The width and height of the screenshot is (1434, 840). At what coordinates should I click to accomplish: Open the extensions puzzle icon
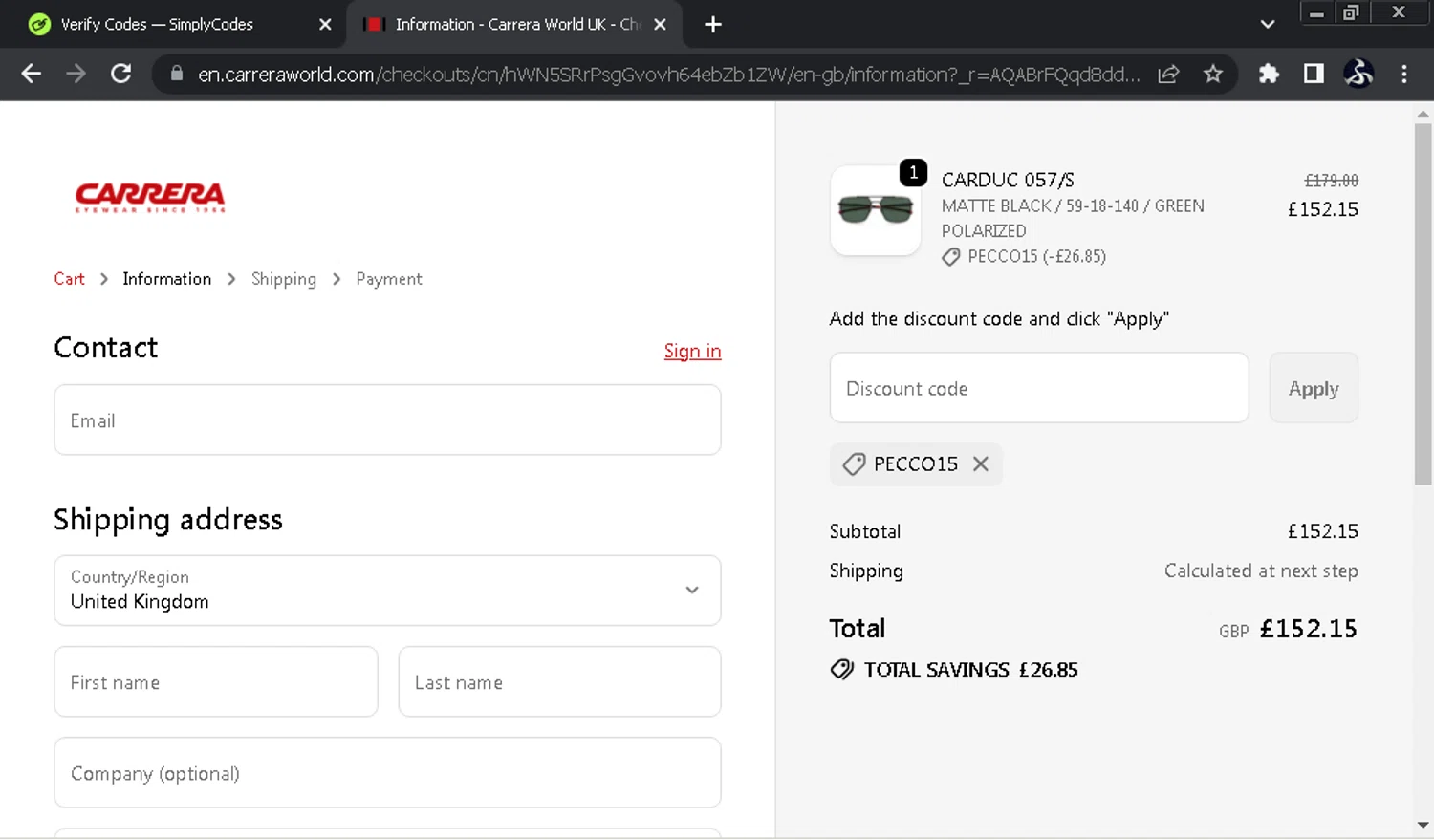tap(1269, 74)
